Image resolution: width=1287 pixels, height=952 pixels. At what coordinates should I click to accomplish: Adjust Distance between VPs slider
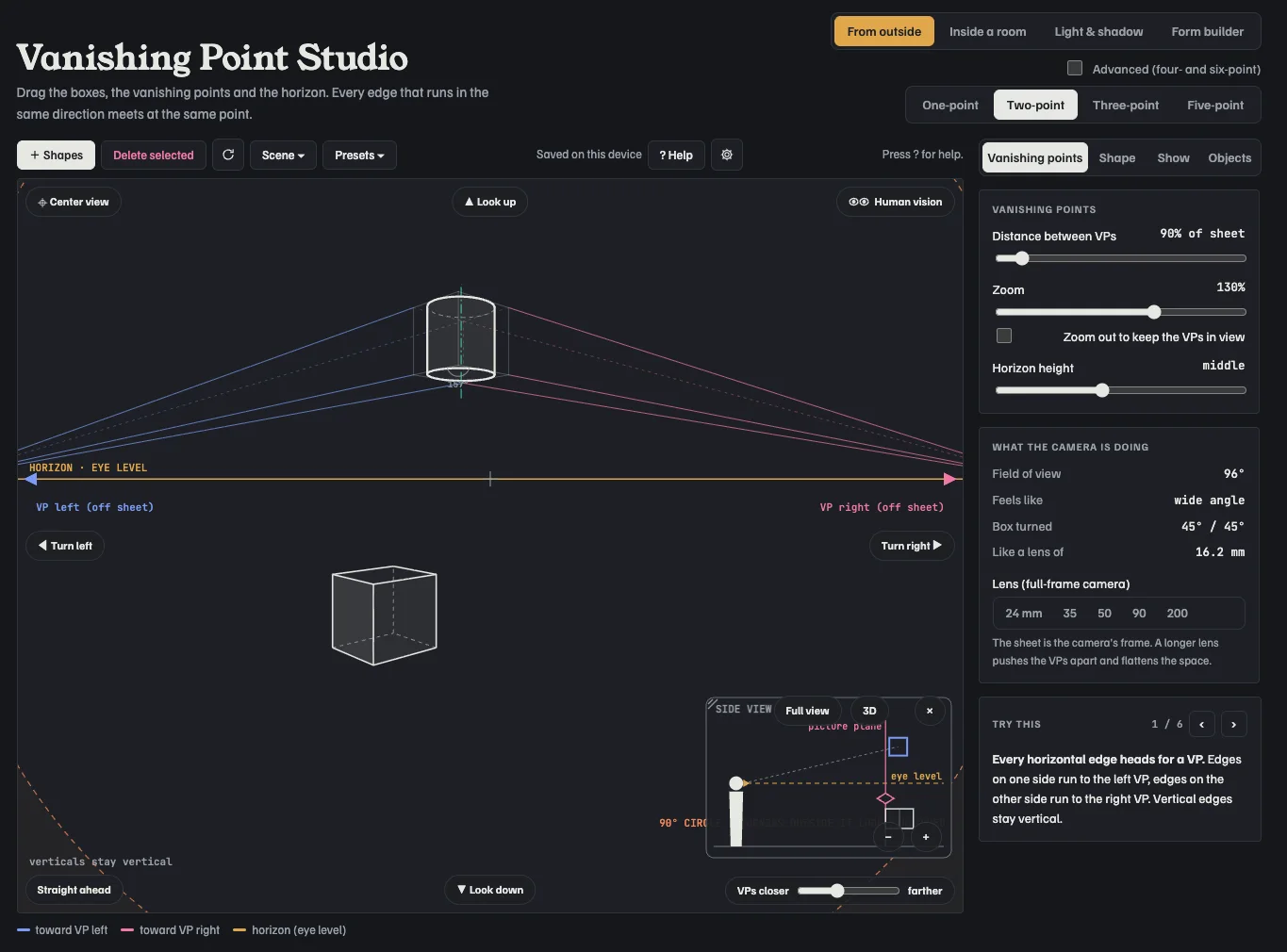tap(1121, 258)
